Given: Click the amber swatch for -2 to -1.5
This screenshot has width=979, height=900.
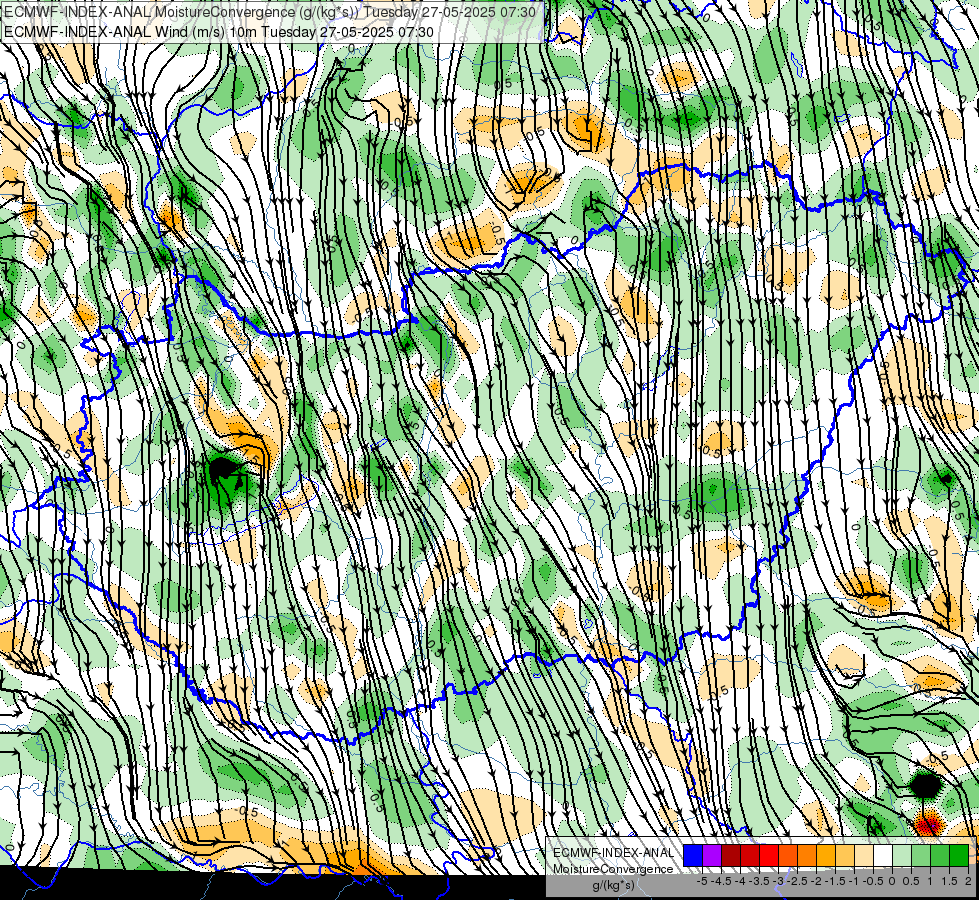Looking at the screenshot, I should coord(826,856).
